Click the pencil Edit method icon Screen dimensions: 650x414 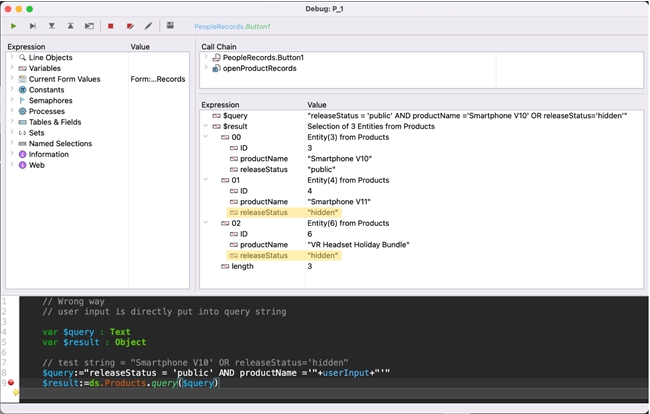148,25
